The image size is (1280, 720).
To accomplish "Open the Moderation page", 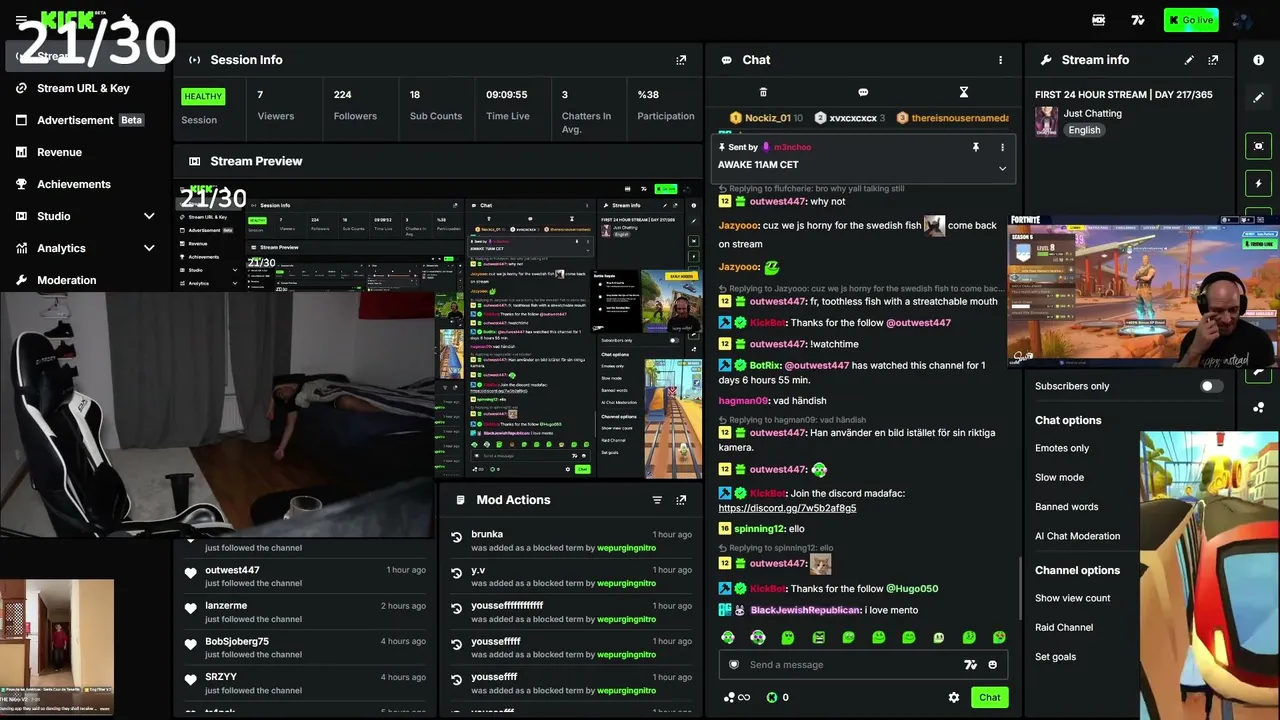I will pos(85,280).
